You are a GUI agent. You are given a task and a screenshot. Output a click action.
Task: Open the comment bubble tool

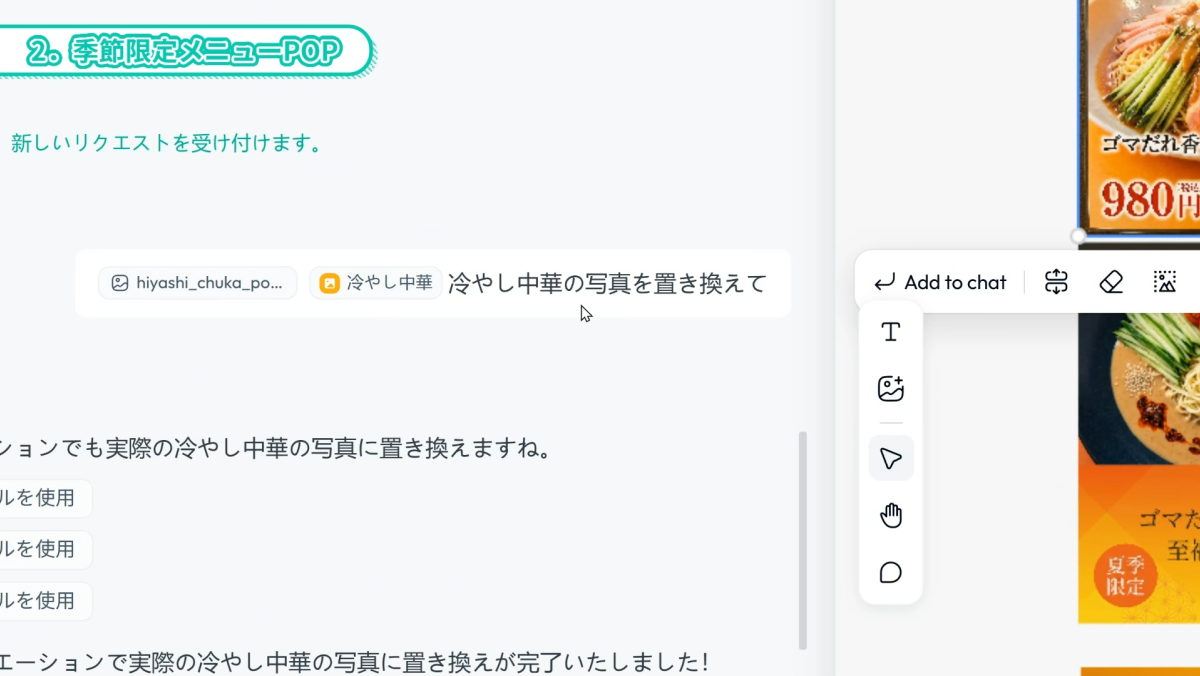point(890,573)
